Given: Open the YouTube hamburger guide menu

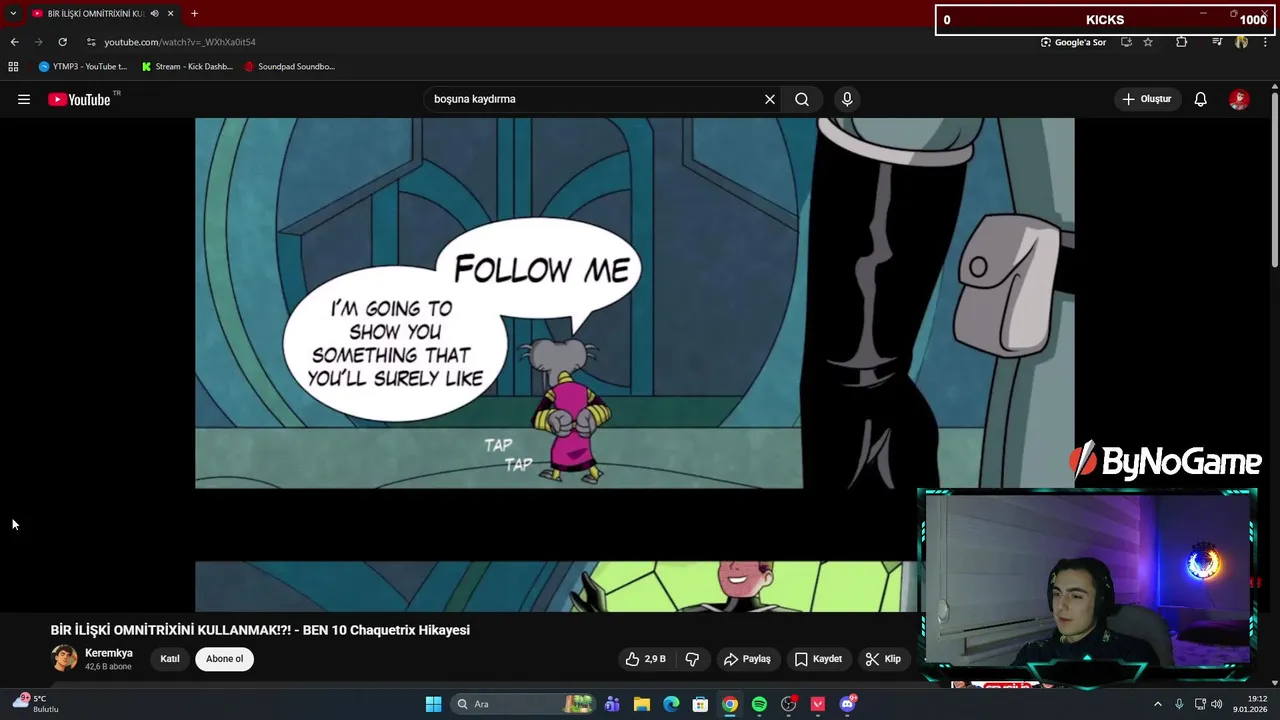Looking at the screenshot, I should [x=24, y=99].
